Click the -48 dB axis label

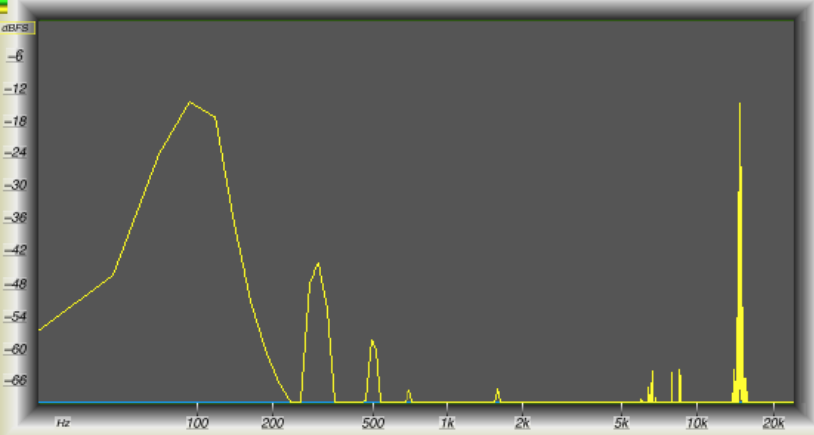click(x=15, y=284)
